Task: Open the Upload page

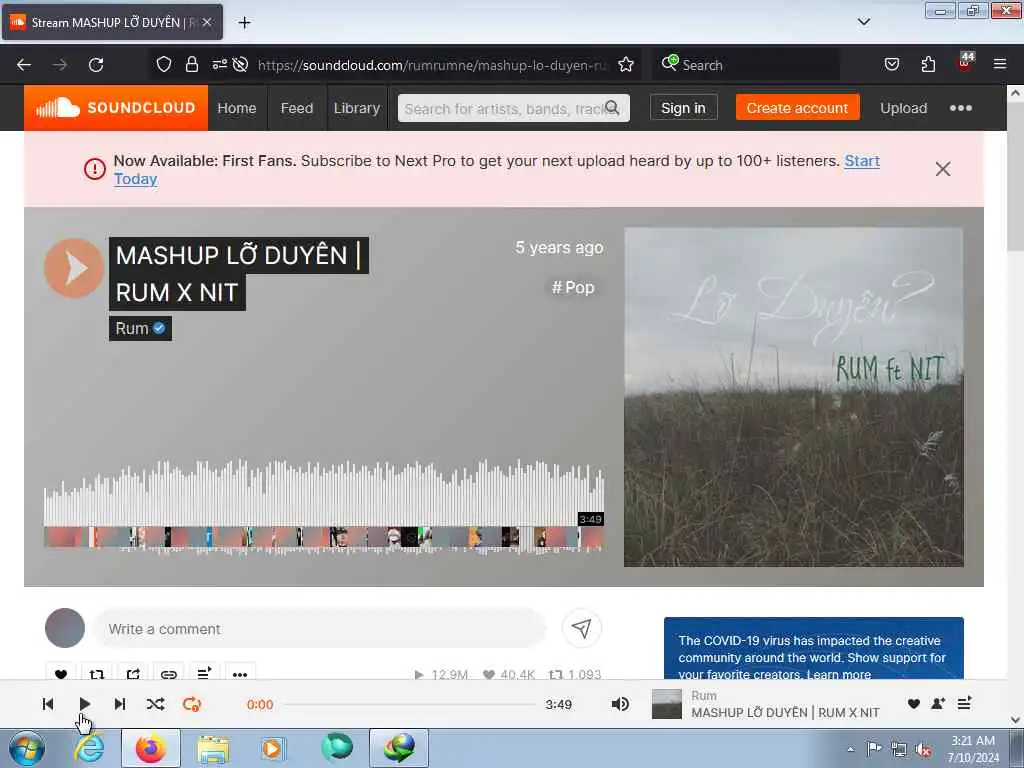Action: [903, 108]
